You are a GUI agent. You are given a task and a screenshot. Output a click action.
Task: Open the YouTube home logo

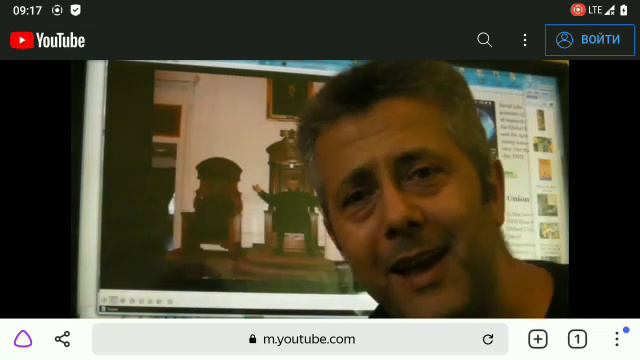(x=47, y=40)
